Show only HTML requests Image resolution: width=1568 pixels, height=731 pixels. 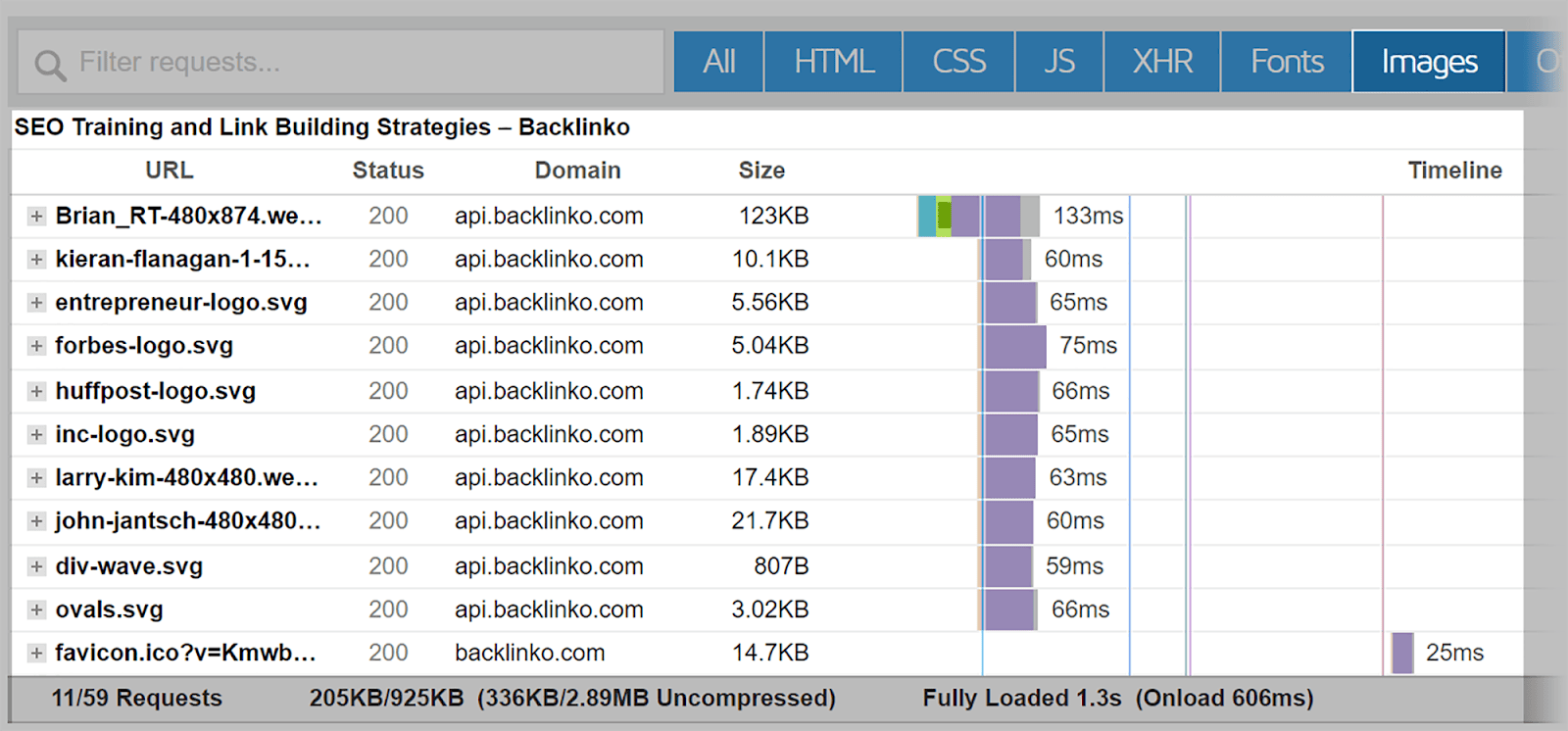coord(833,62)
